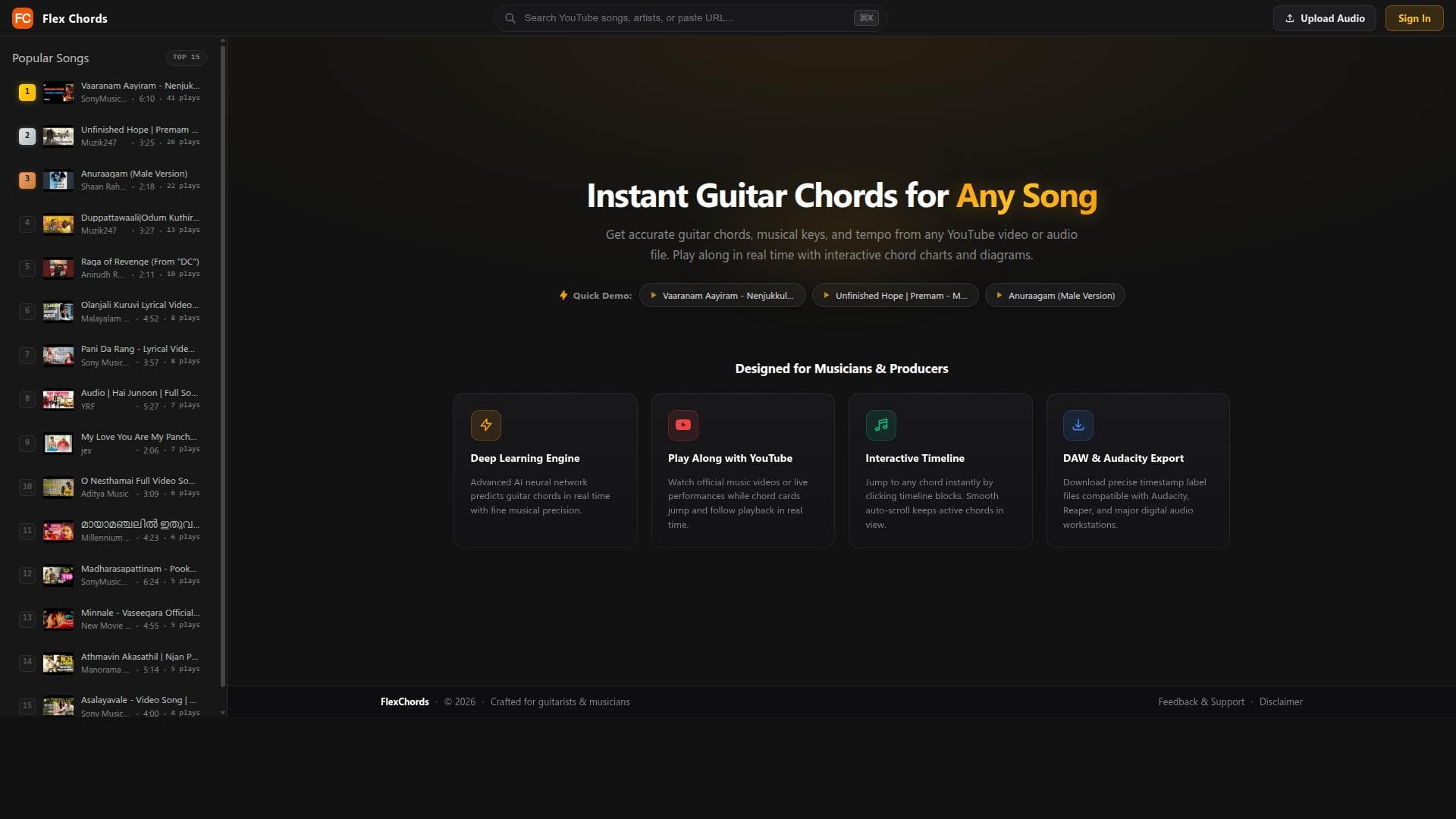Click the Raga of Revenge song thumbnail
Viewport: 1456px width, 819px height.
pos(58,268)
